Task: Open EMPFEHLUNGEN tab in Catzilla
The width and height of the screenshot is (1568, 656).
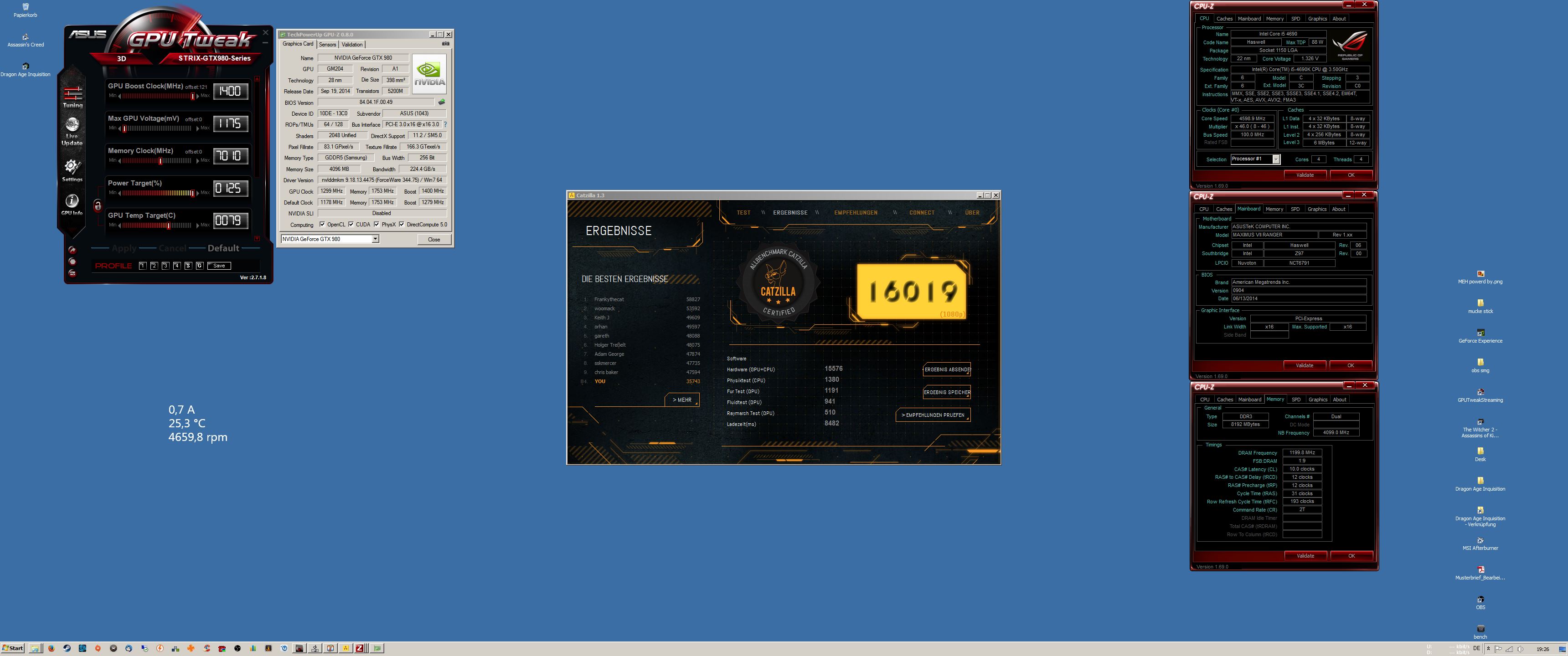Action: [x=856, y=212]
